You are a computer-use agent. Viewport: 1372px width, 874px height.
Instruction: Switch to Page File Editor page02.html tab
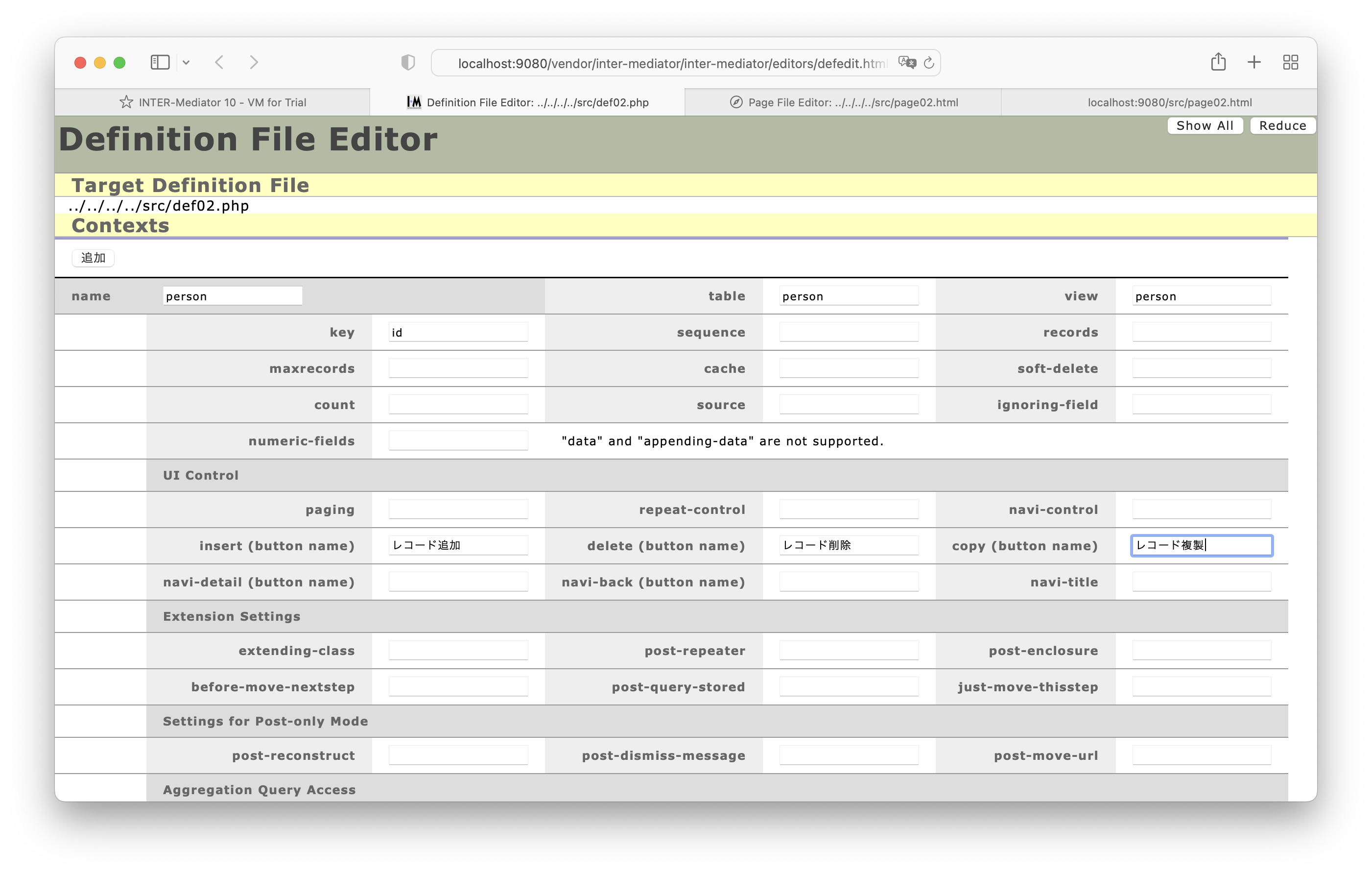tap(843, 102)
